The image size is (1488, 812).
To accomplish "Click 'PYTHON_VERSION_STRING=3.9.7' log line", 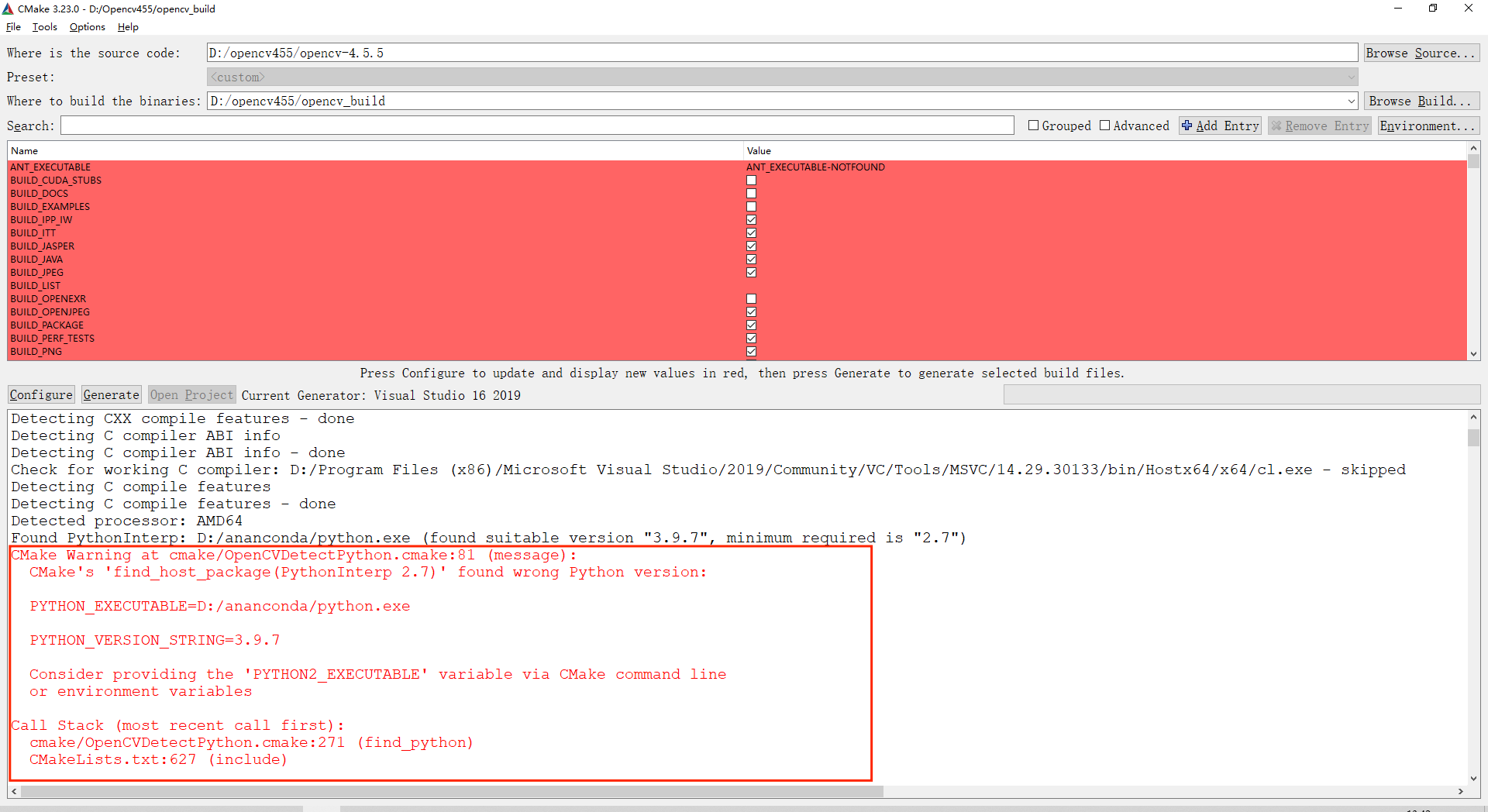I will coord(155,640).
